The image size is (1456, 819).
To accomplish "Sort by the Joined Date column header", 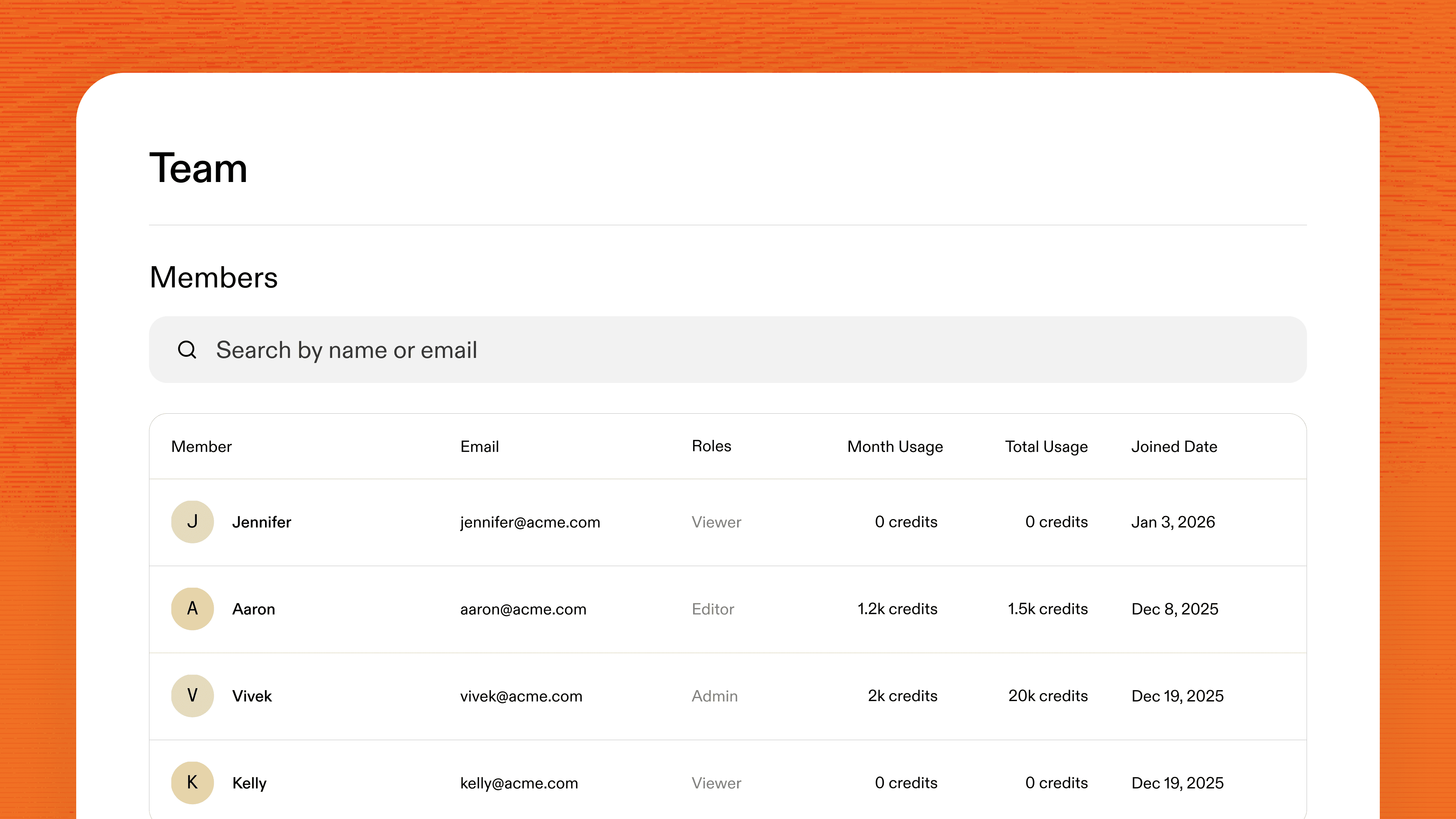I will (1174, 447).
